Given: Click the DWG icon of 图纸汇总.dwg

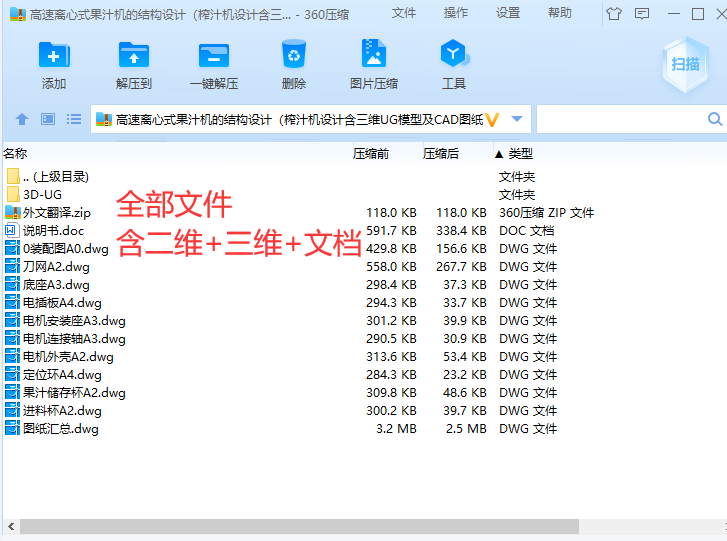Looking at the screenshot, I should pos(12,428).
